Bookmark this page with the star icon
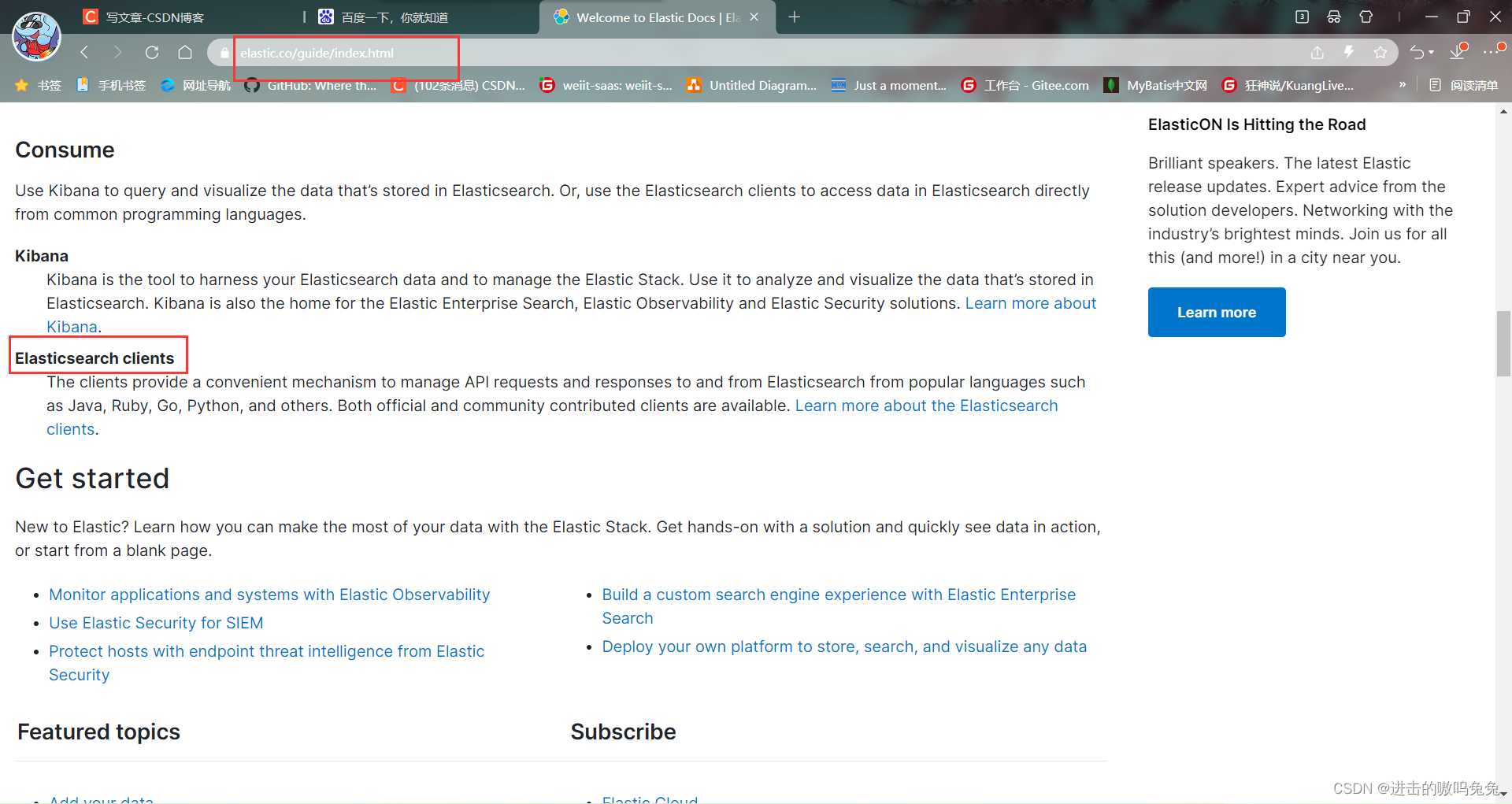Viewport: 1512px width, 804px height. point(1380,52)
